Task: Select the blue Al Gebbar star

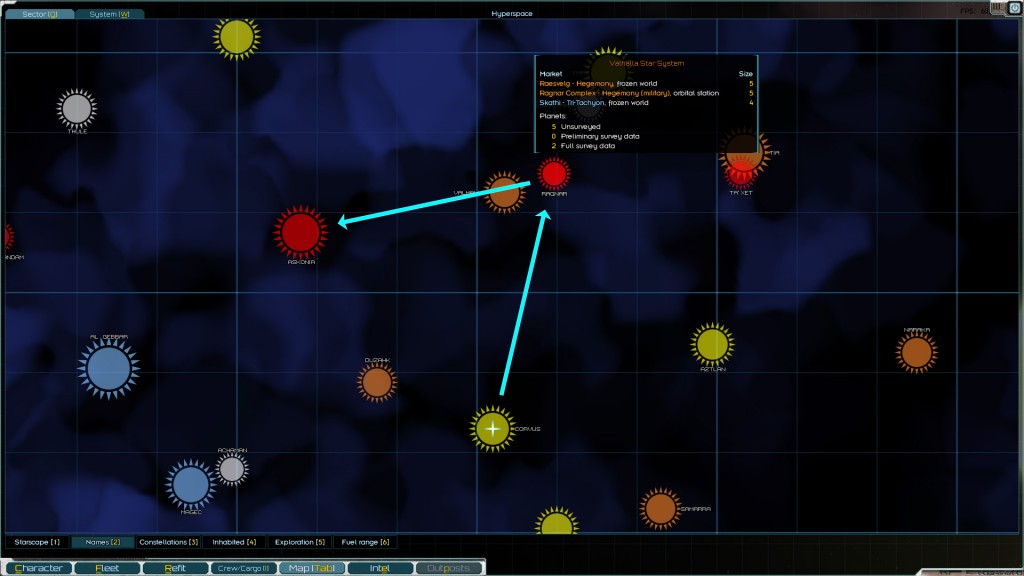Action: click(108, 368)
